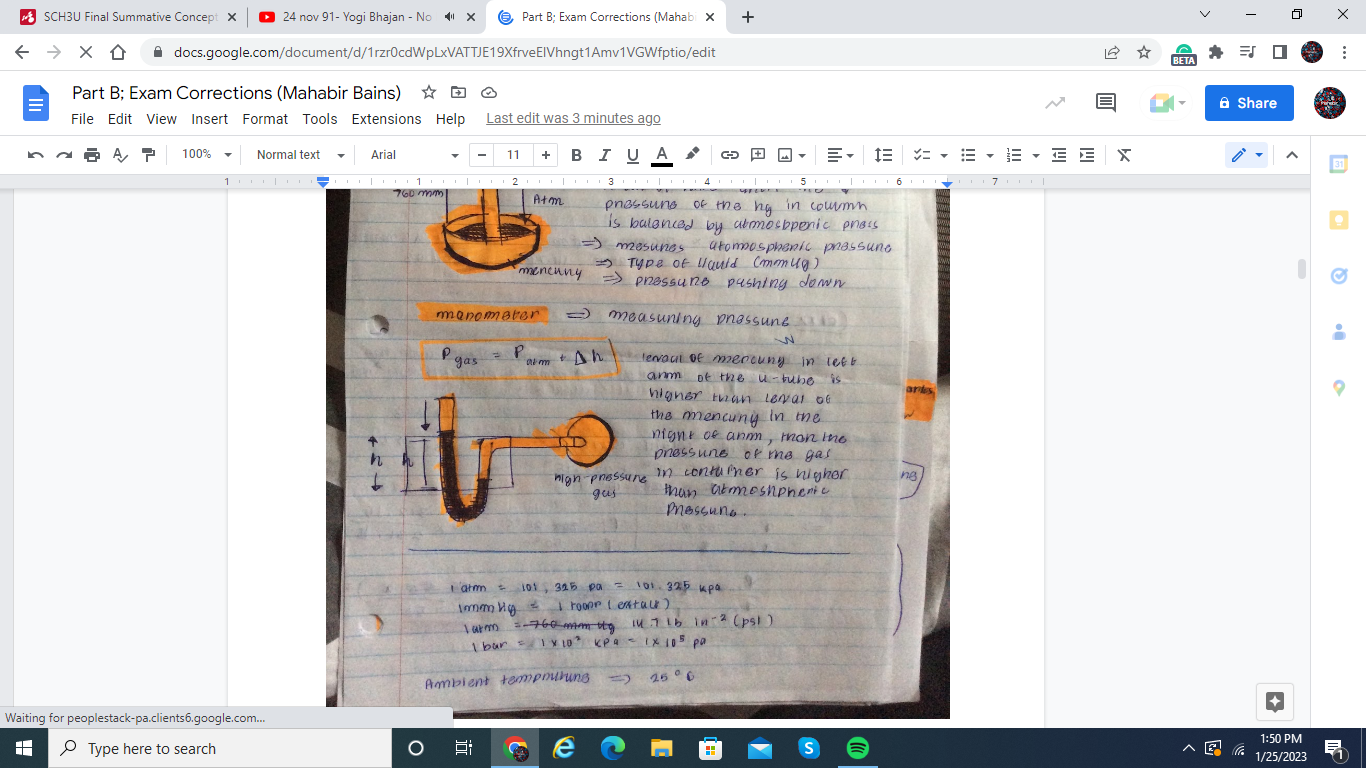1366x768 pixels.
Task: Open the Extensions menu
Action: [x=386, y=119]
